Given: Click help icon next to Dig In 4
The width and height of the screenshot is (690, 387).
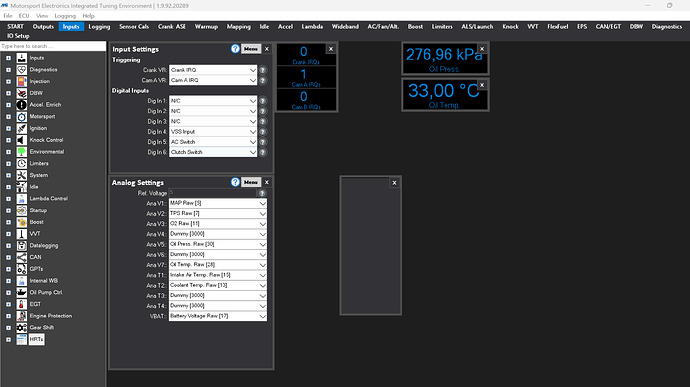Looking at the screenshot, I should pos(263,132).
